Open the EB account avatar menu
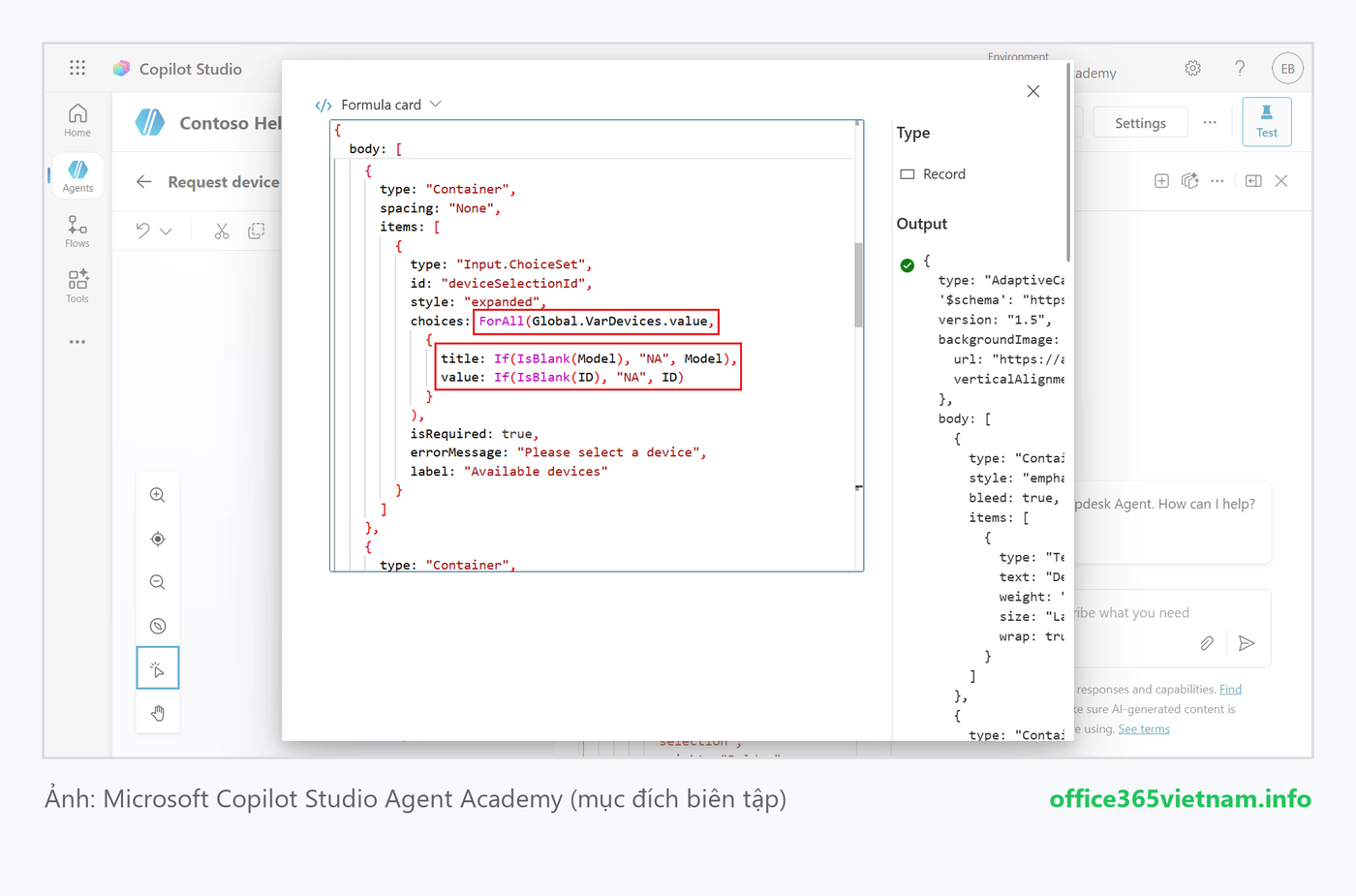 (1287, 68)
